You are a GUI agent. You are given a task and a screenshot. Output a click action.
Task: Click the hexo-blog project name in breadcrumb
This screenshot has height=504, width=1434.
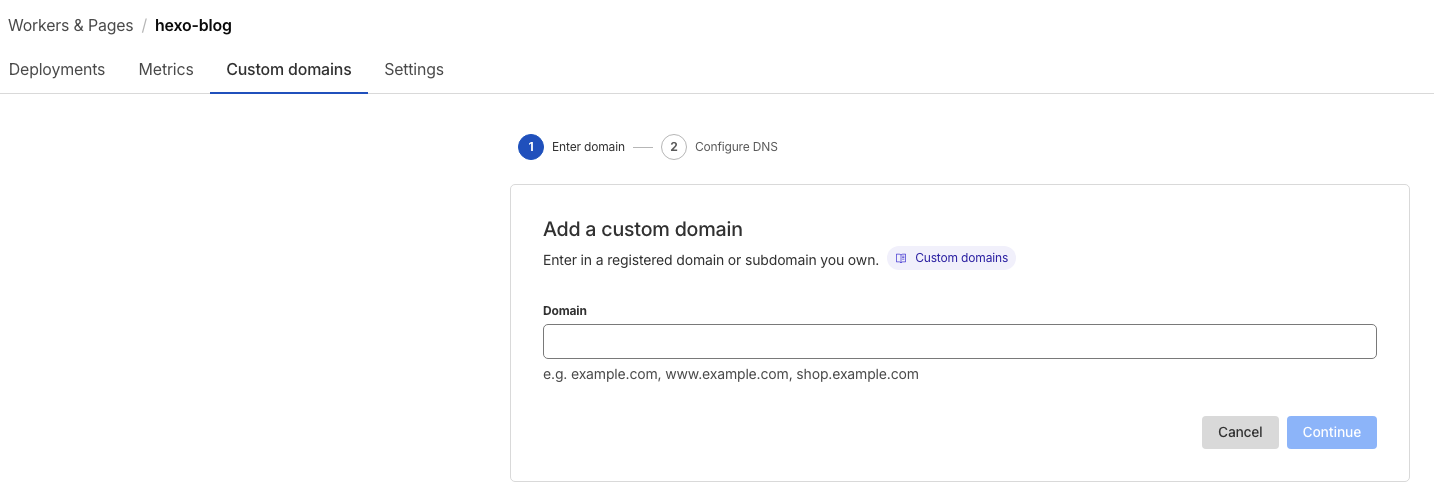coord(193,25)
